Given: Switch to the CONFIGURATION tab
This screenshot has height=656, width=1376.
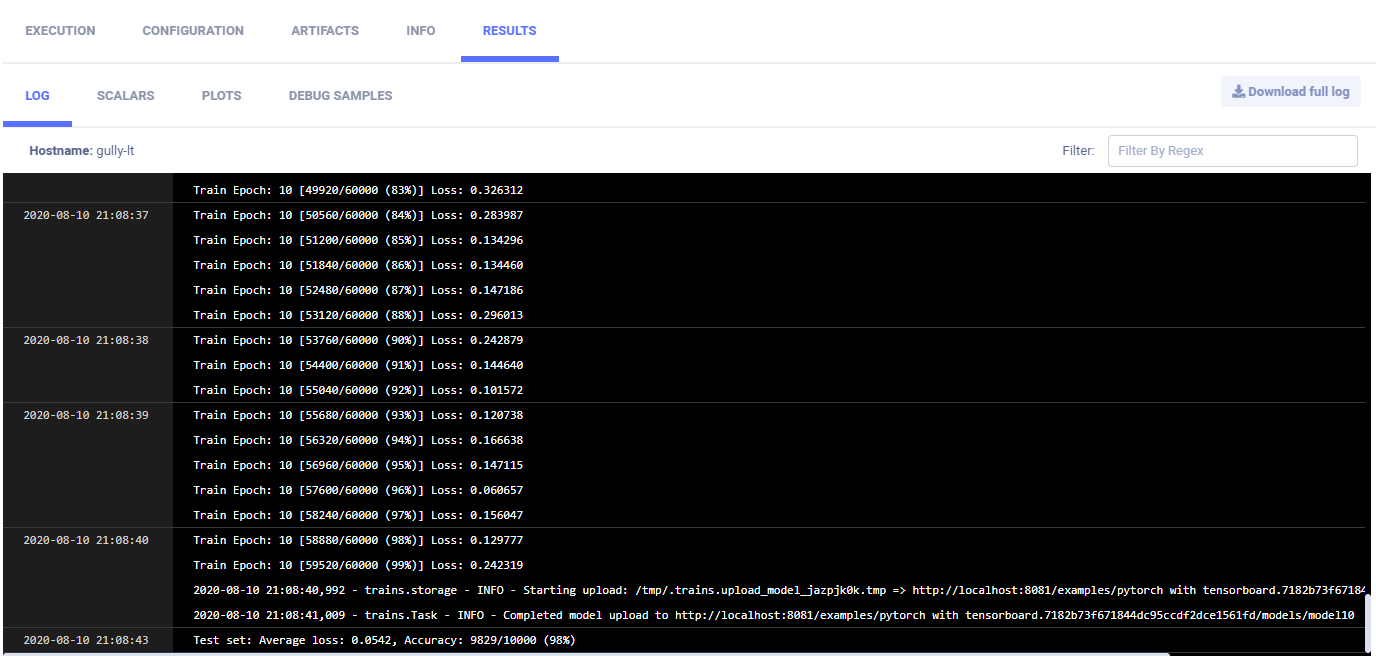Looking at the screenshot, I should click(x=193, y=31).
